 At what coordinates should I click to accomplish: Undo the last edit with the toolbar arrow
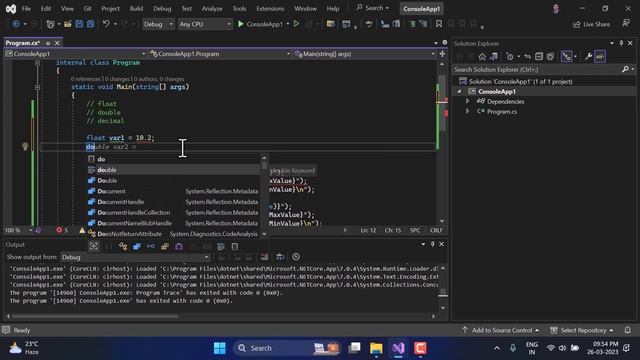106,24
